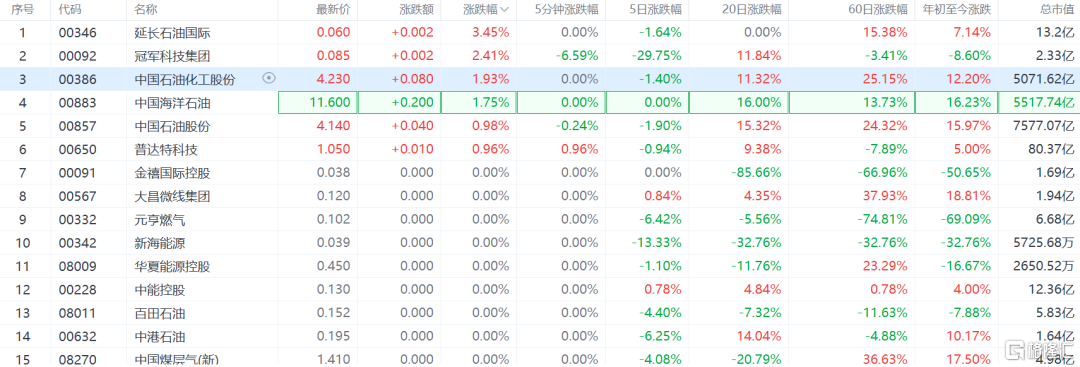Open stock 延长石油国际

pyautogui.click(x=173, y=32)
